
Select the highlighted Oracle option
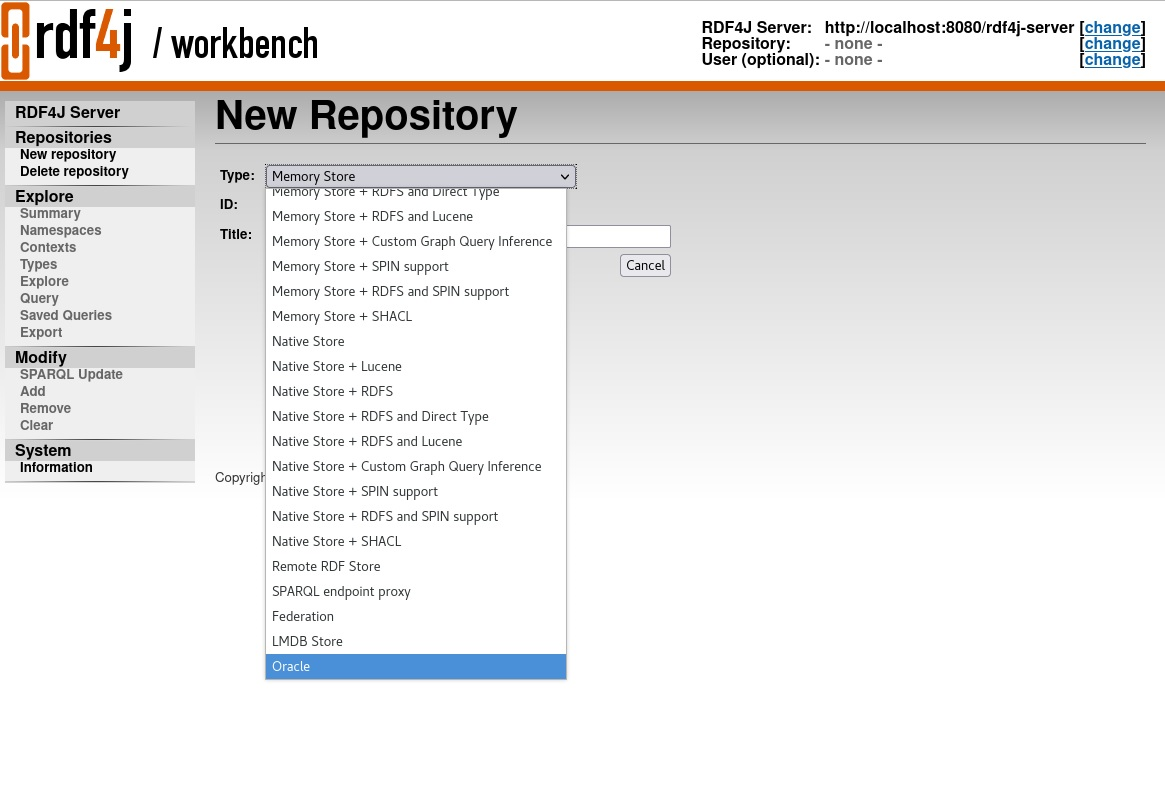pos(415,666)
